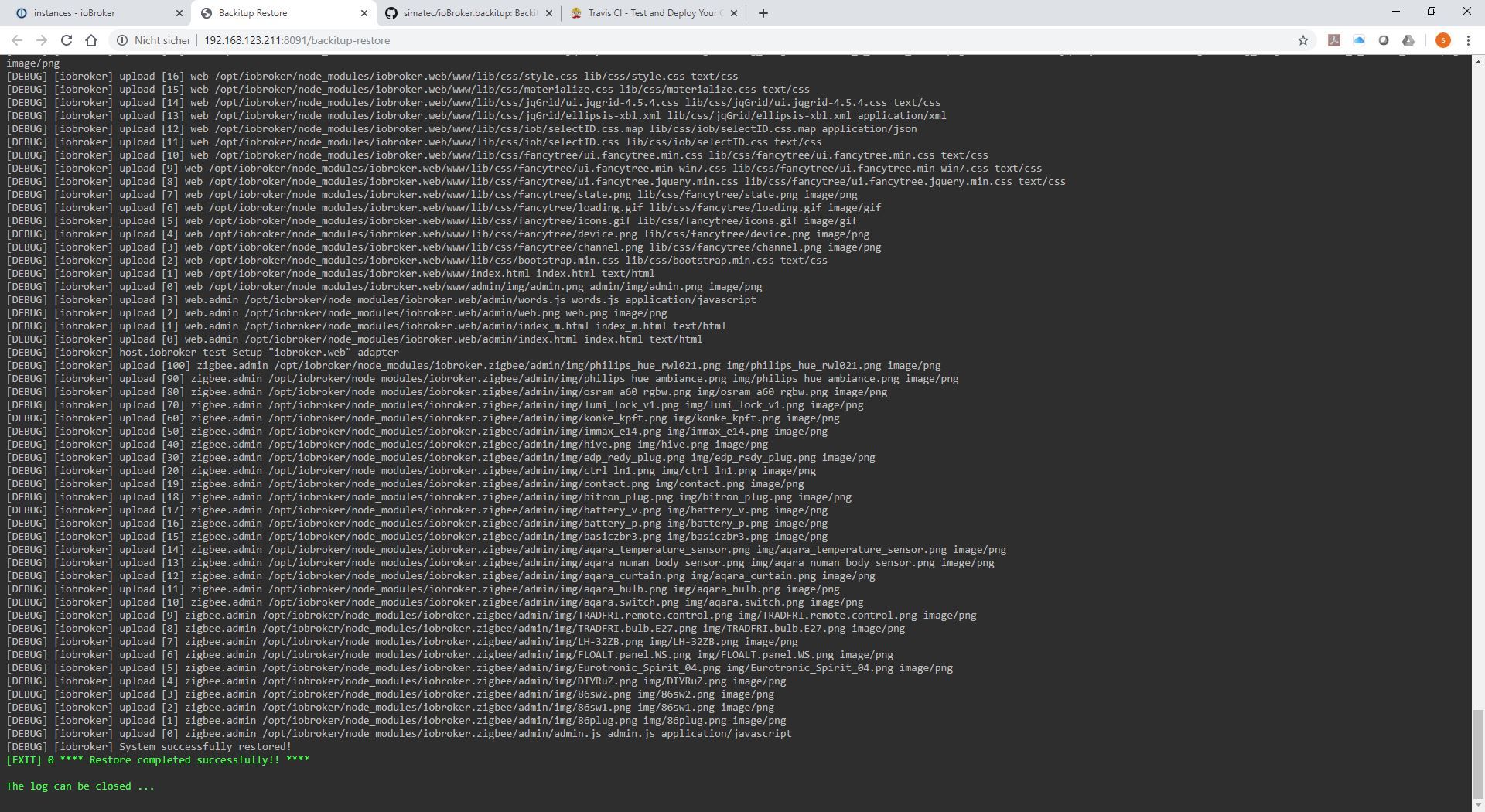Open the browser home page icon

pyautogui.click(x=91, y=40)
